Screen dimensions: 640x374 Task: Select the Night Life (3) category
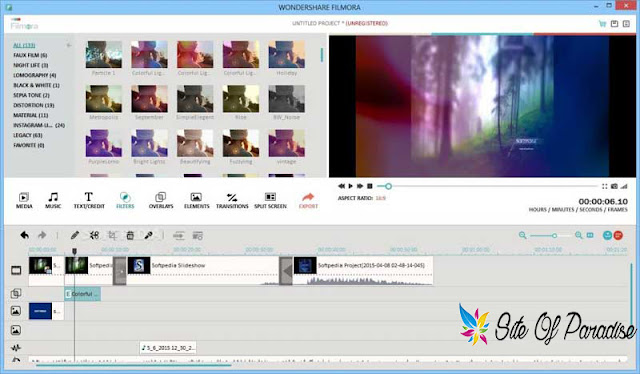pyautogui.click(x=31, y=65)
